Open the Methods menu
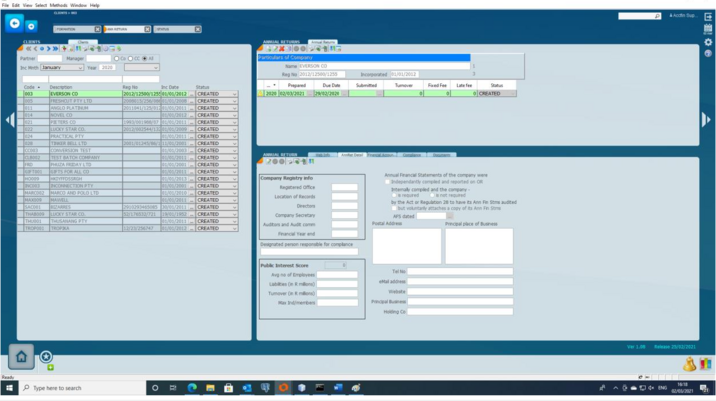Image resolution: width=716 pixels, height=401 pixels. (x=59, y=5)
